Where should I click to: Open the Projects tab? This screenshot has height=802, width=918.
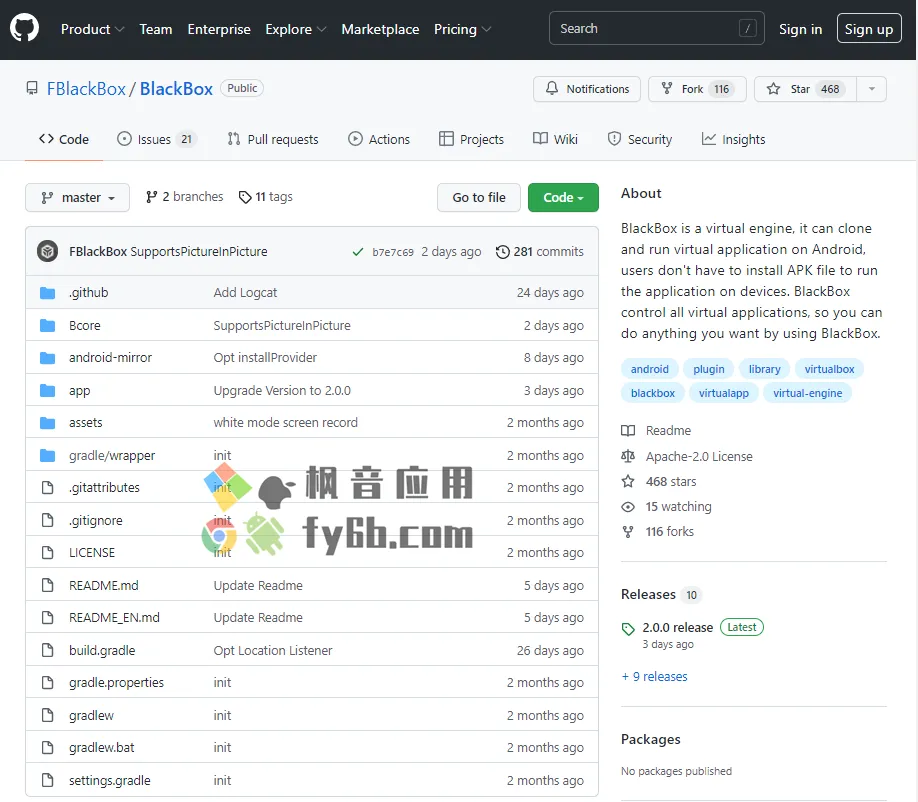click(471, 139)
